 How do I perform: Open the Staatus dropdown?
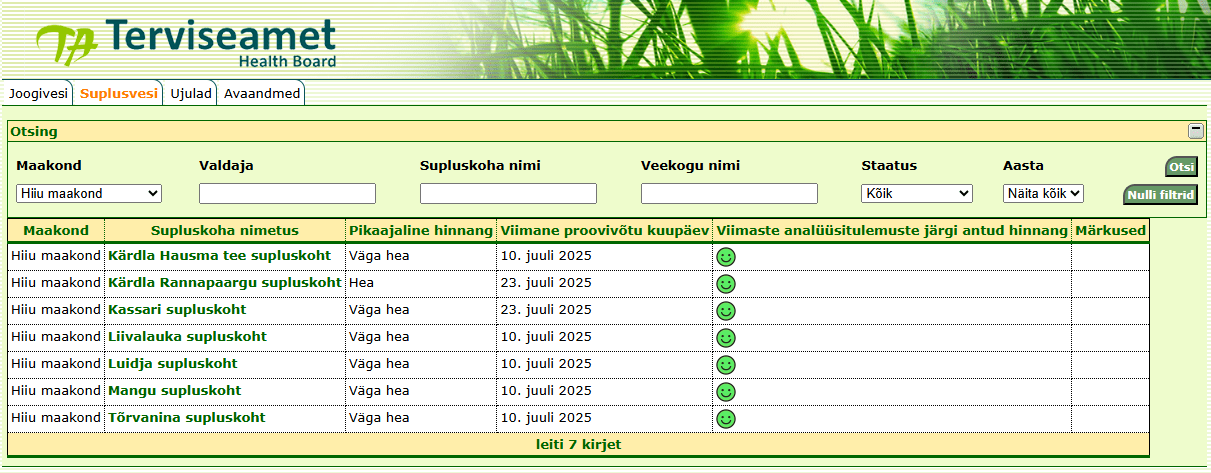916,194
